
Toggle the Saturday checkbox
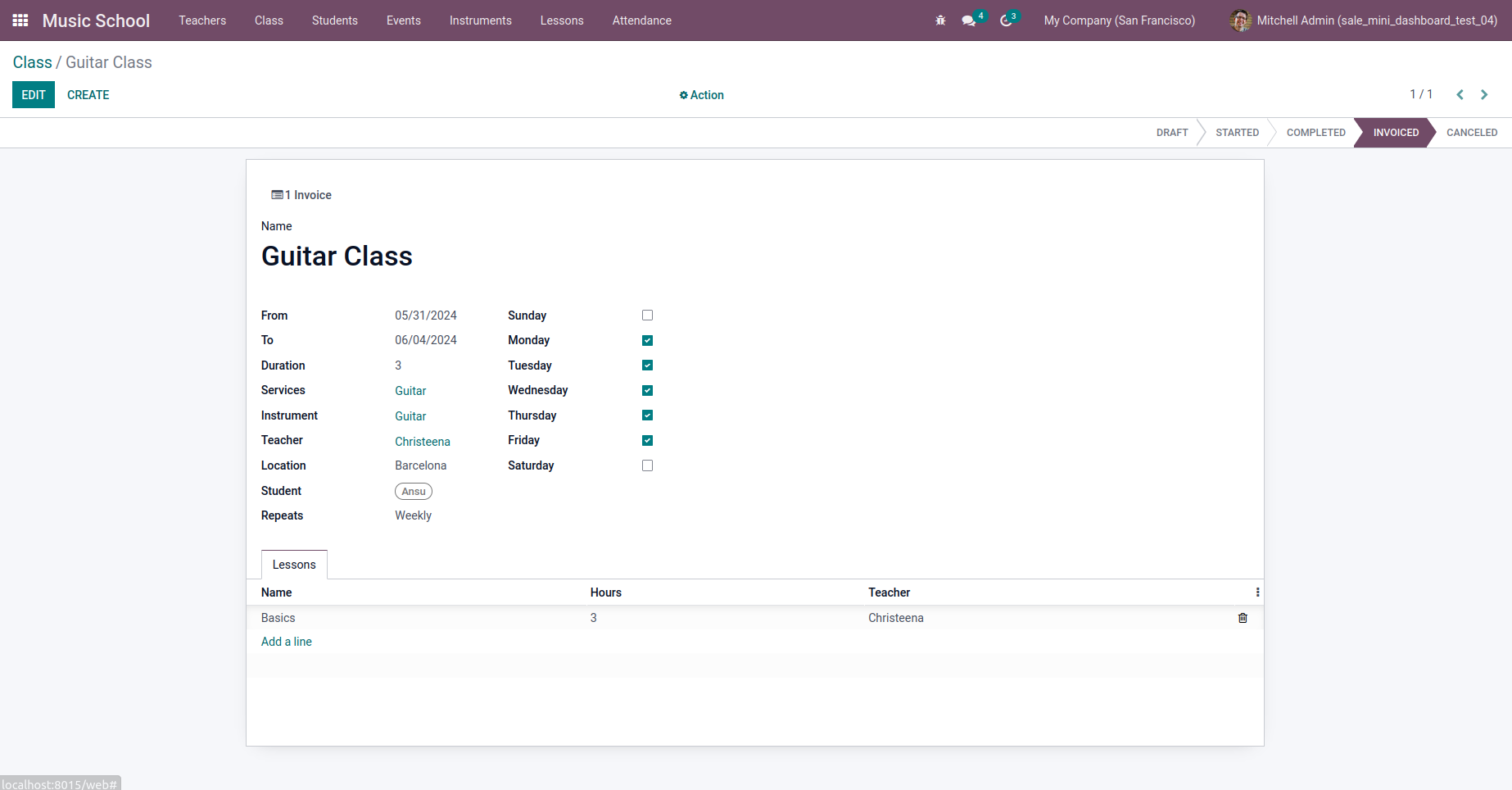pos(647,465)
